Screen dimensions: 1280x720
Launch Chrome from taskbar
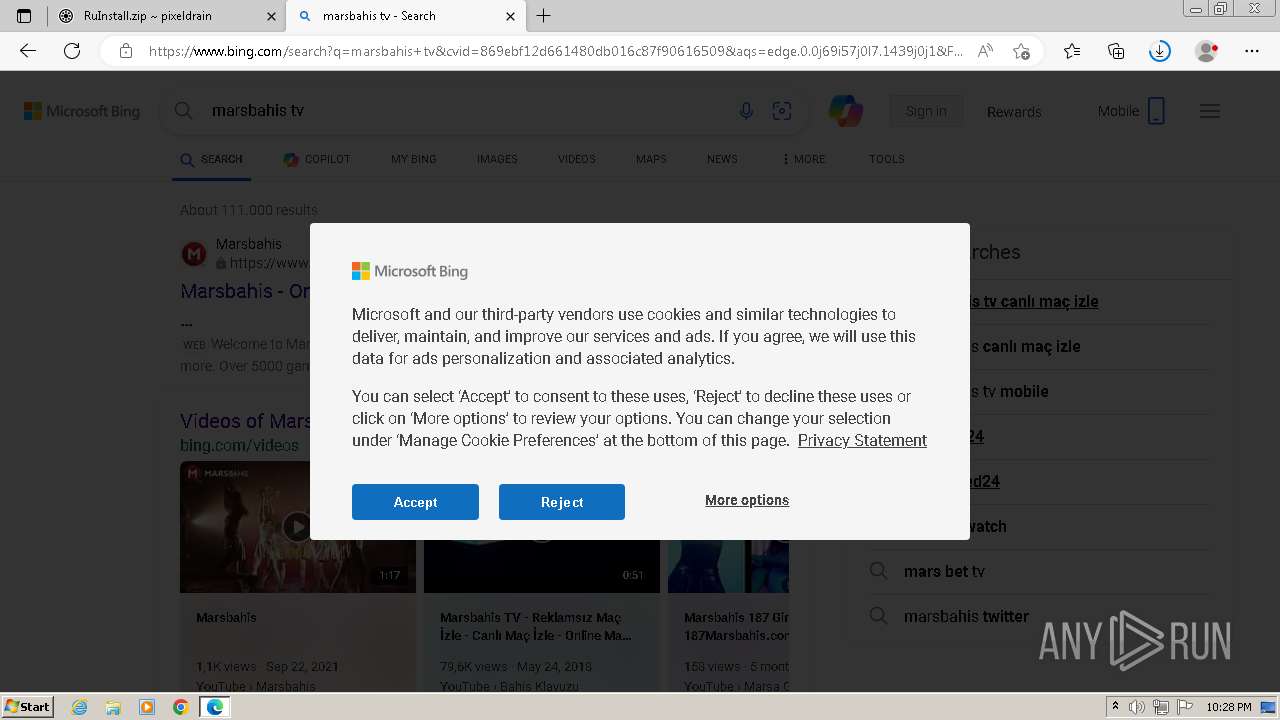pos(180,707)
